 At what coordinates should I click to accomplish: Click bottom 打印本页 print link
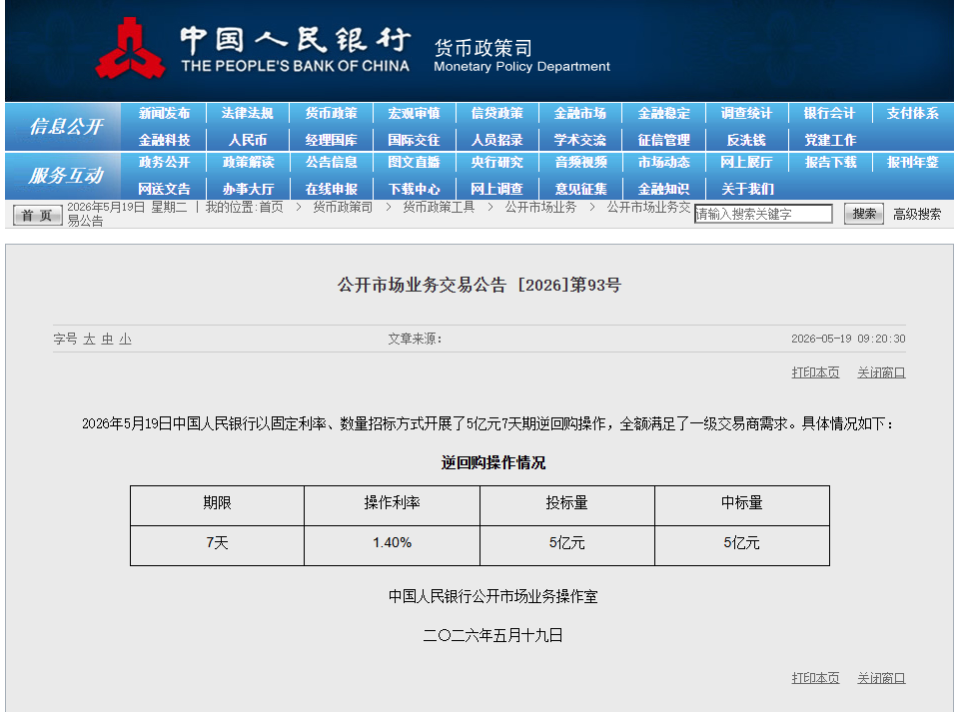click(816, 678)
